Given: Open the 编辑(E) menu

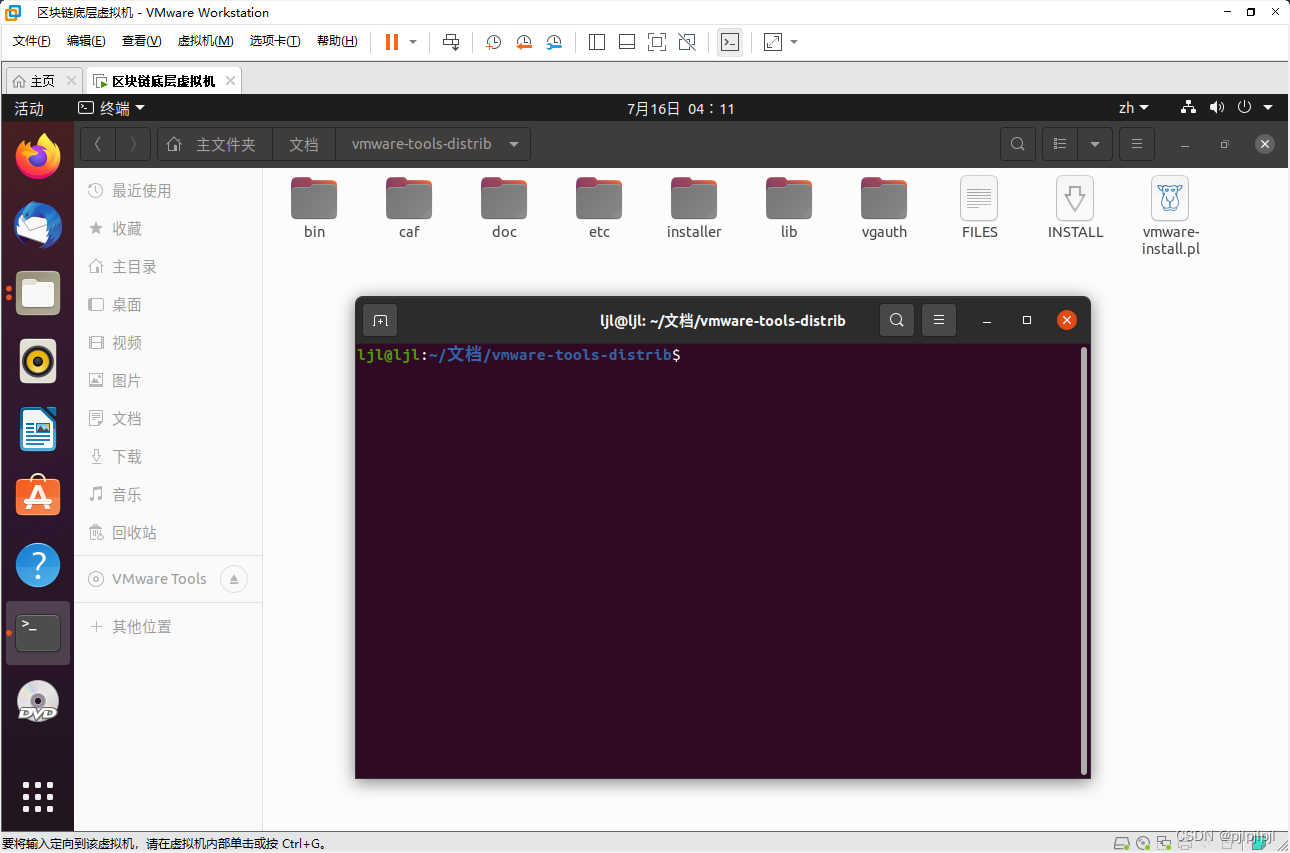Looking at the screenshot, I should tap(86, 41).
